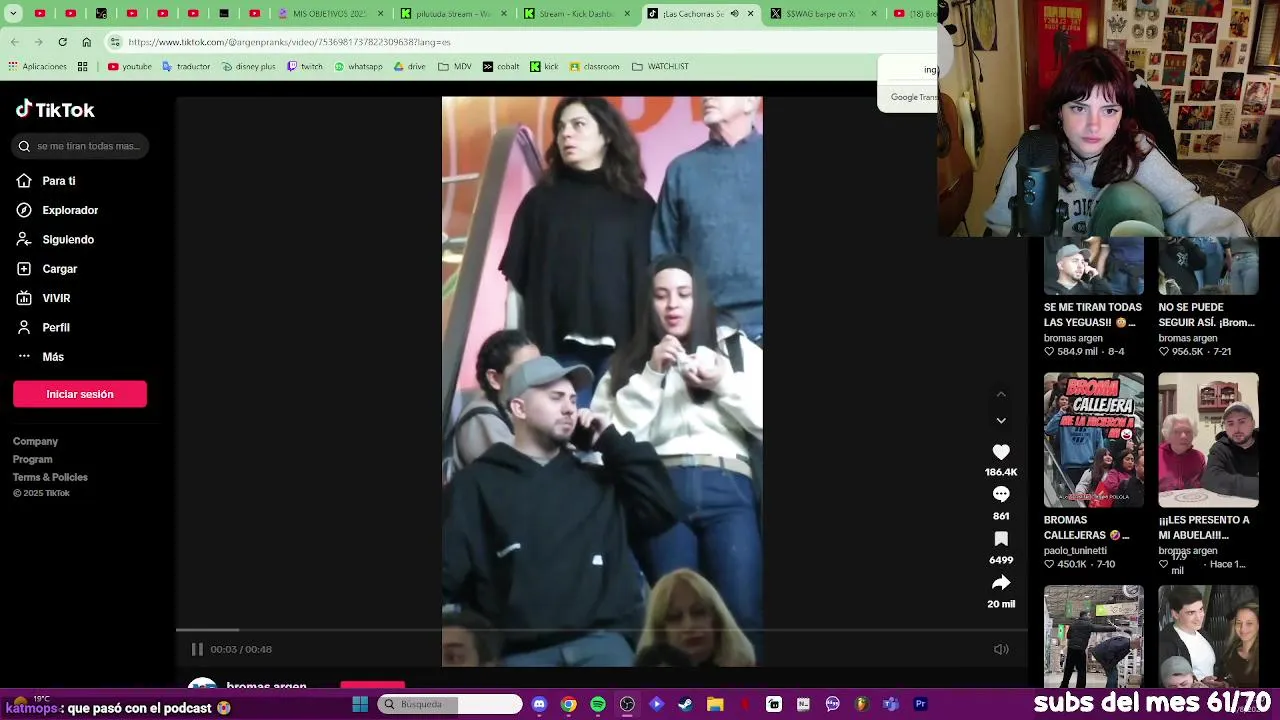Click paolo_tuninetti author name

coord(1075,551)
